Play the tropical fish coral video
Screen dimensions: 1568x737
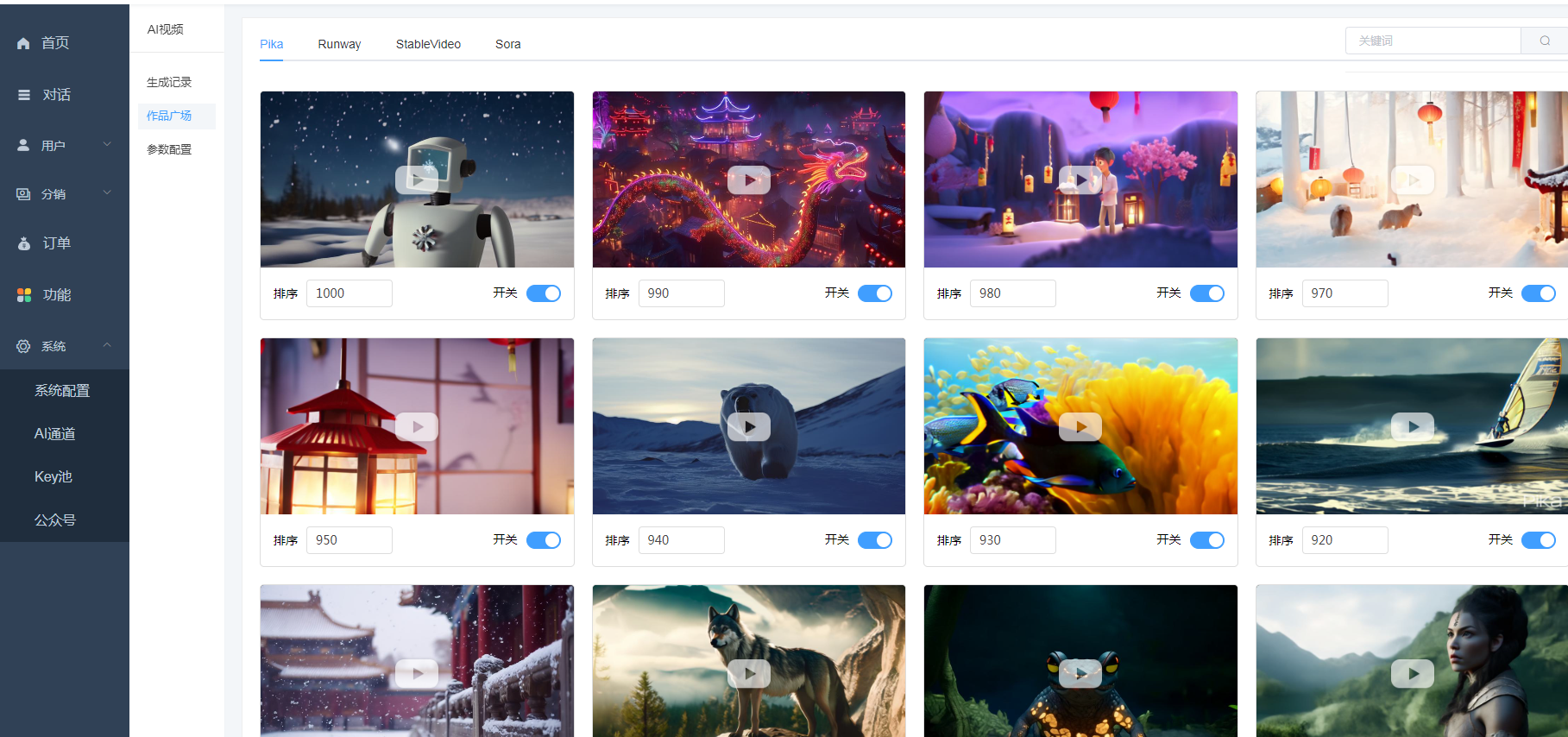coord(1080,426)
